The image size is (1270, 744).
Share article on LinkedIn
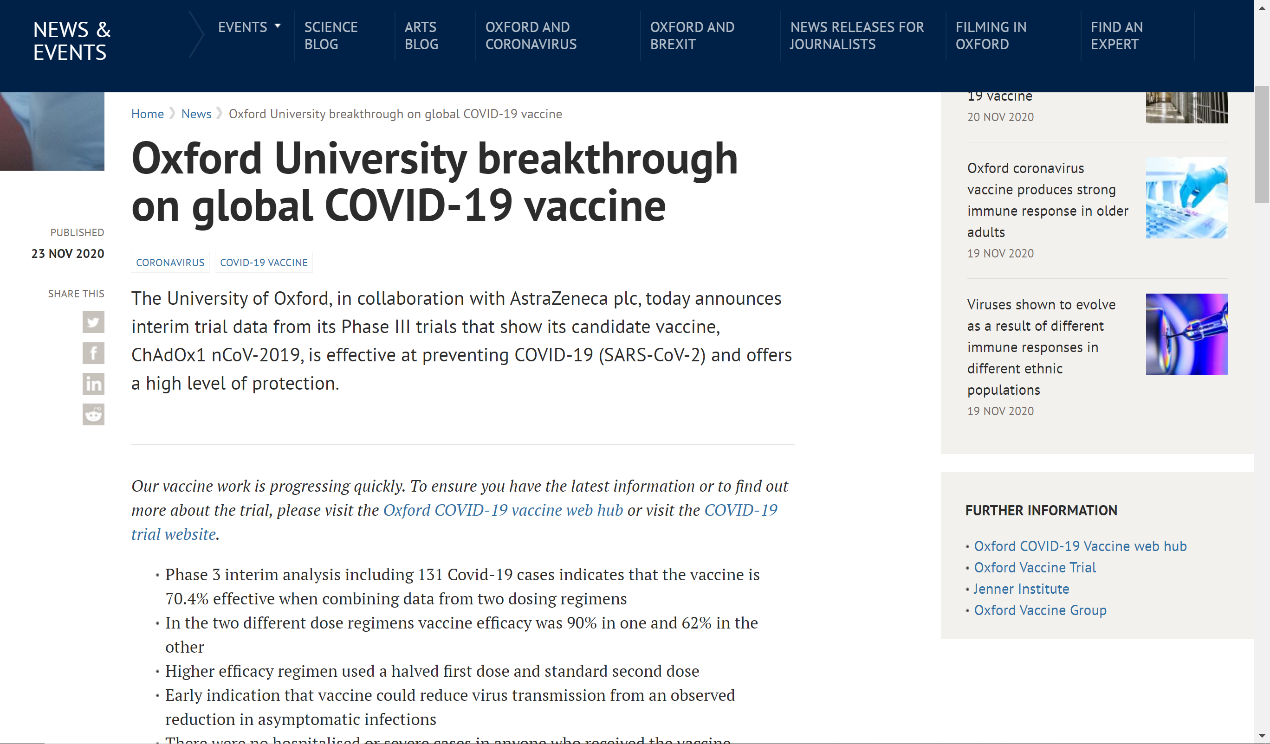pyautogui.click(x=93, y=384)
